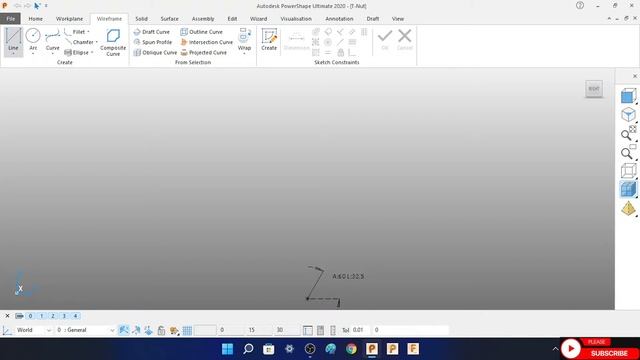This screenshot has width=640, height=360.
Task: Click the zoom to fit magnifier icon
Action: click(x=628, y=133)
